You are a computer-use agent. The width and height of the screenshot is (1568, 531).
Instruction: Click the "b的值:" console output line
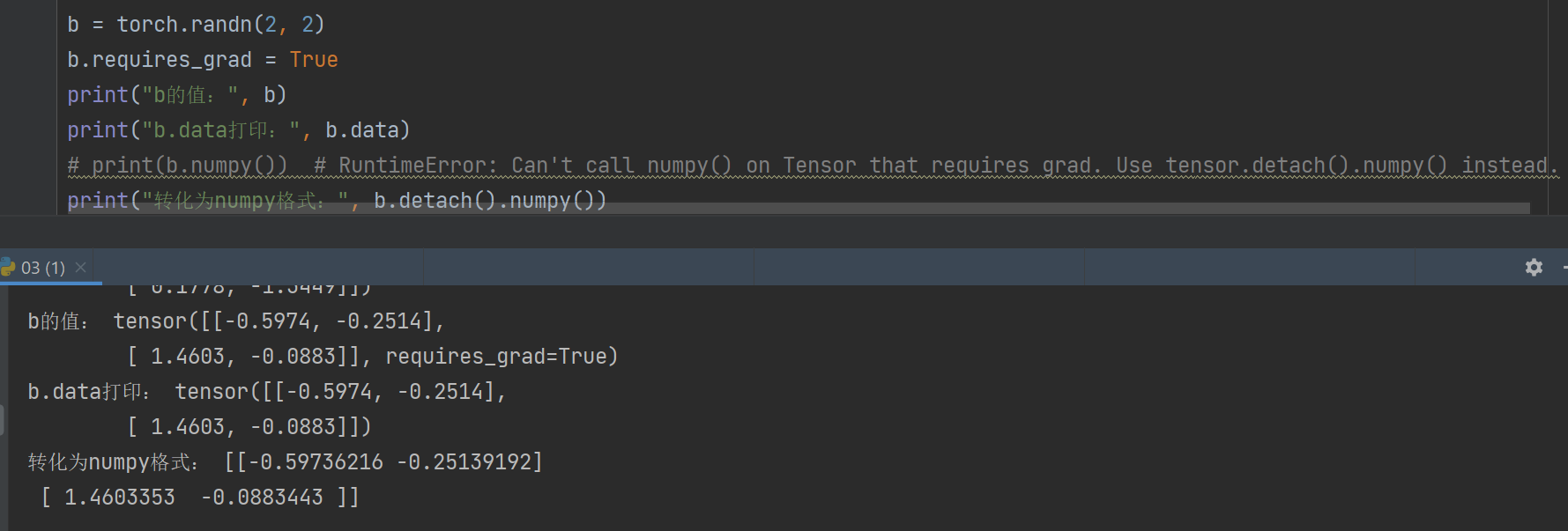pos(236,321)
